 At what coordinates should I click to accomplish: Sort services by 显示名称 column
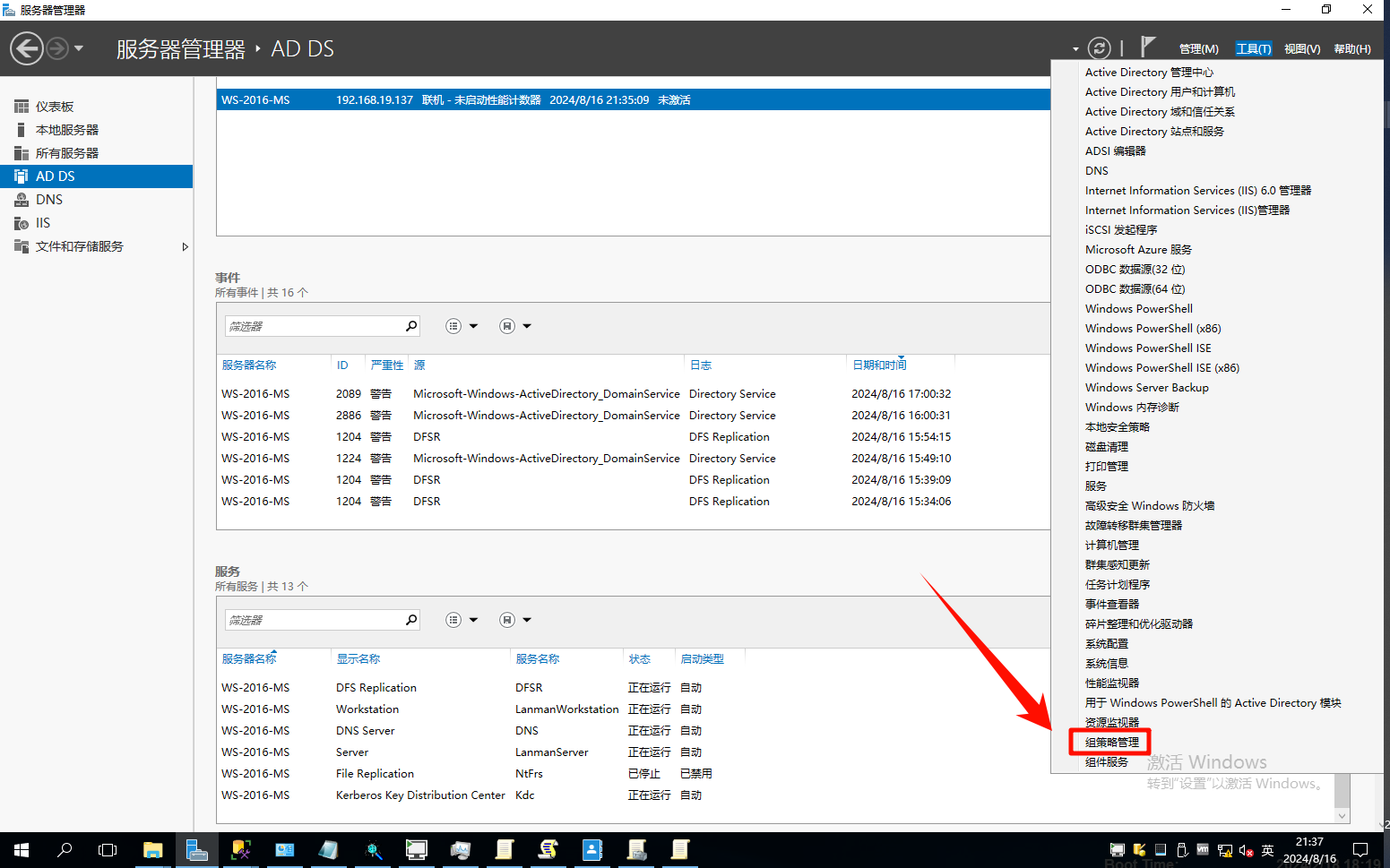point(358,659)
